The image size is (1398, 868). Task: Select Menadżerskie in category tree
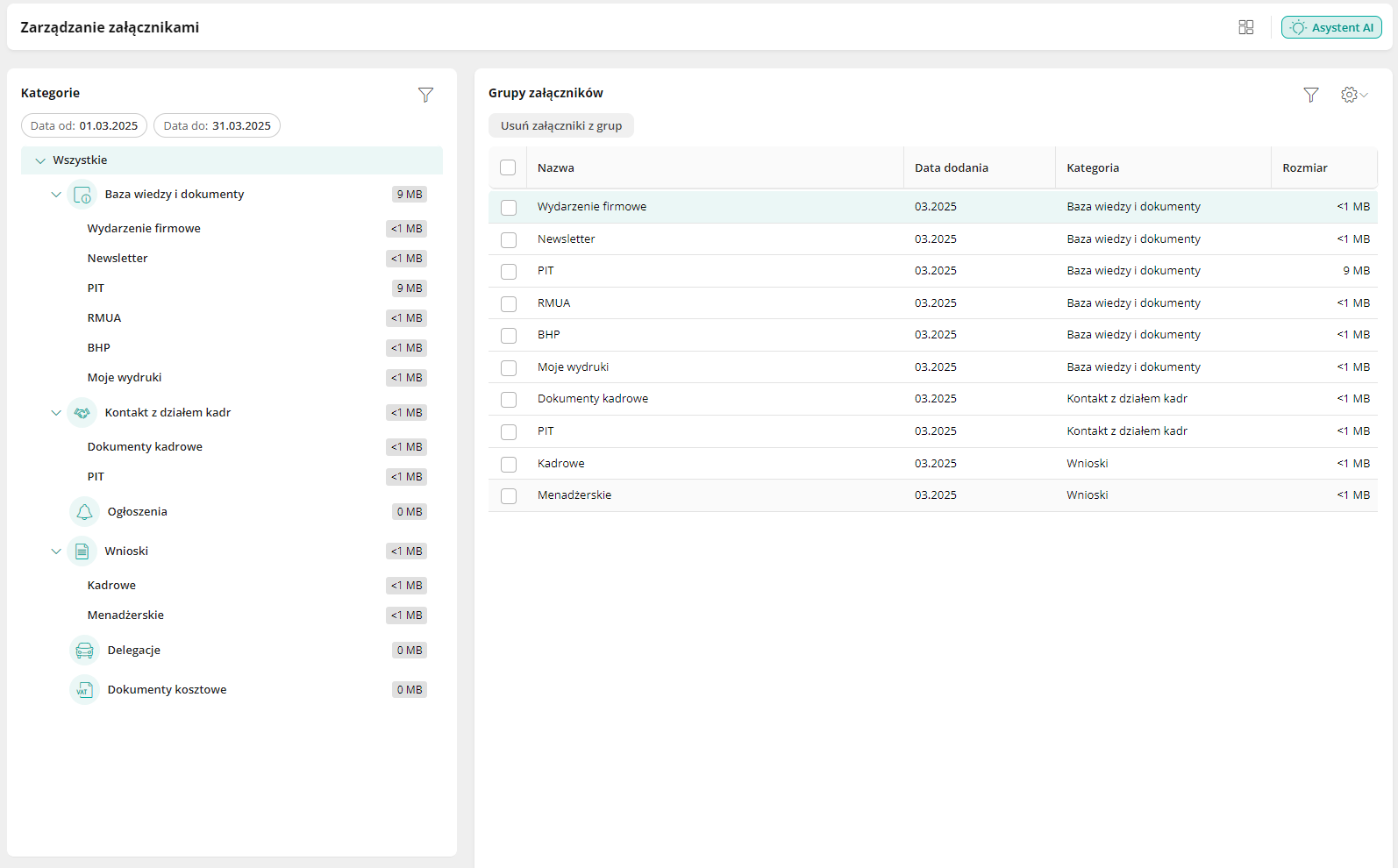125,615
